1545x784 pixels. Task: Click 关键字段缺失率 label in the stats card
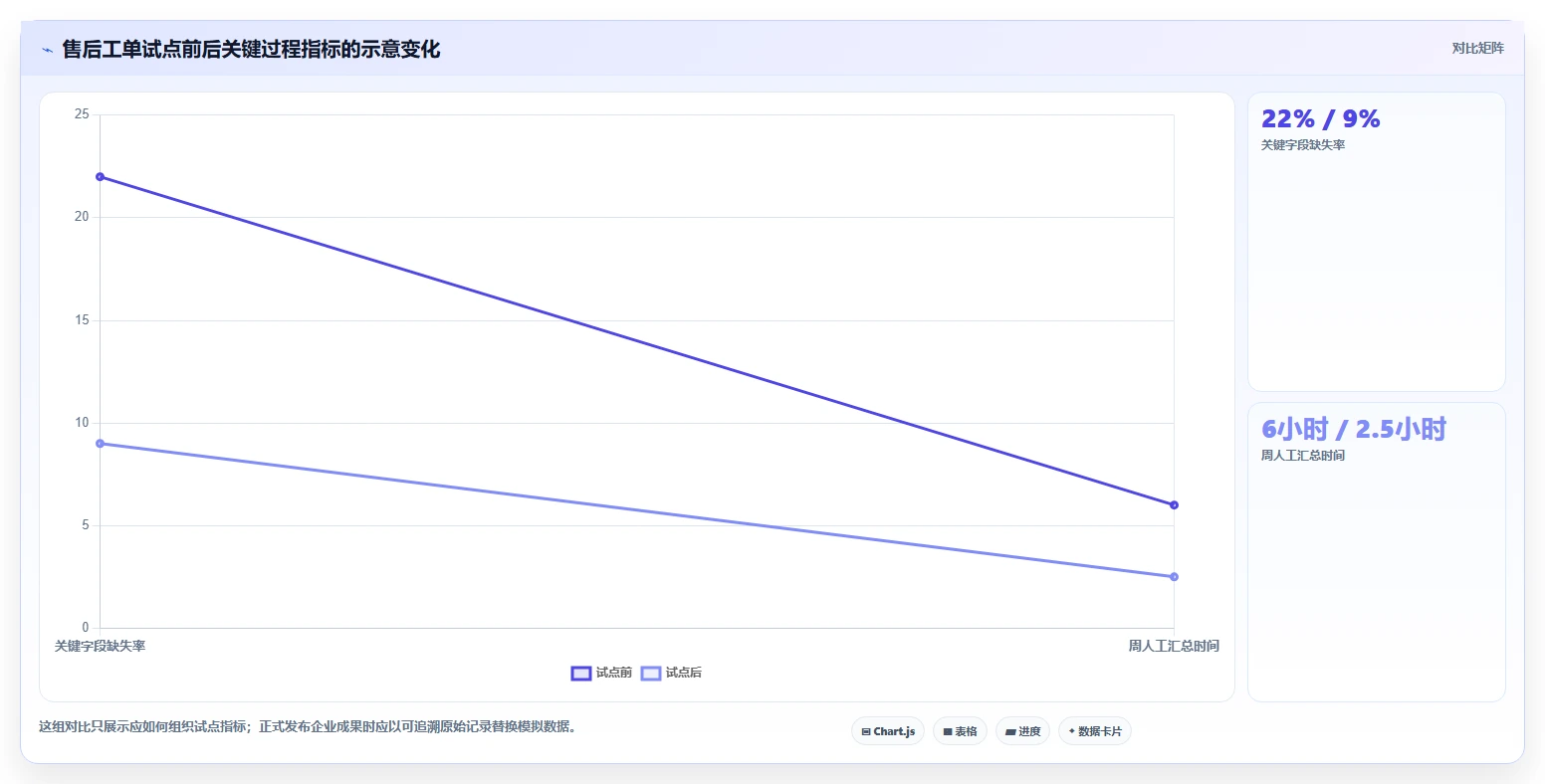click(1303, 145)
